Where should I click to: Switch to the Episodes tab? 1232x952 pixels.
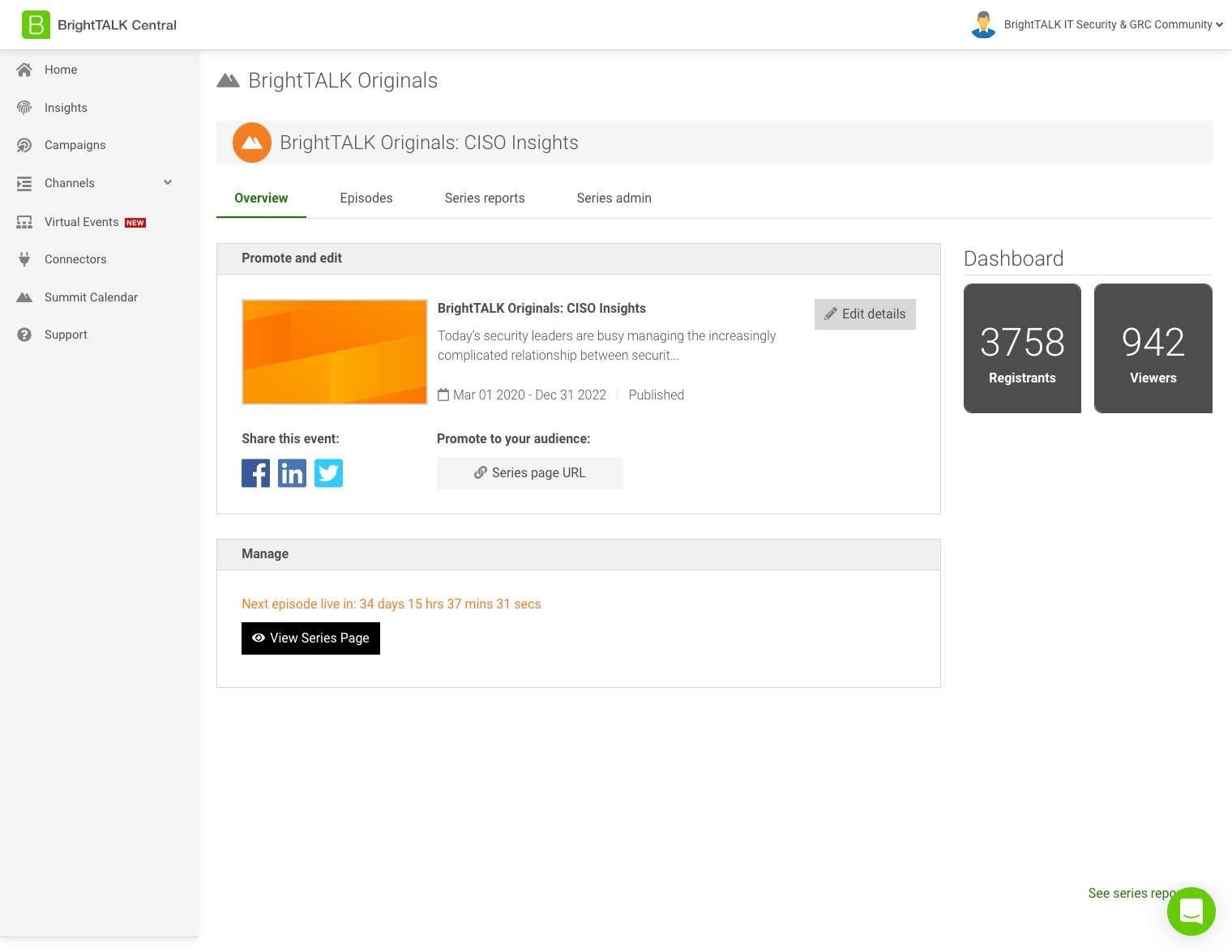coord(366,199)
